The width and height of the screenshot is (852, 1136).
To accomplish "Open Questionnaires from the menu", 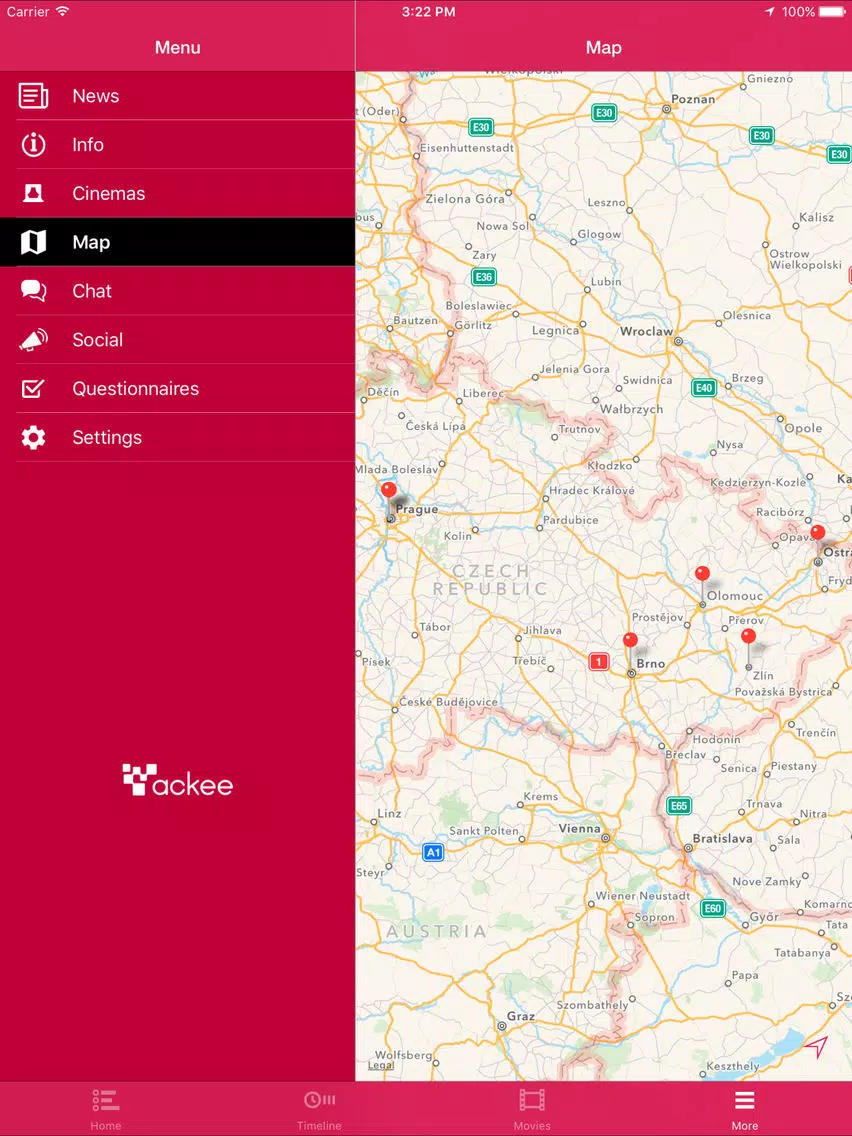I will click(x=178, y=388).
